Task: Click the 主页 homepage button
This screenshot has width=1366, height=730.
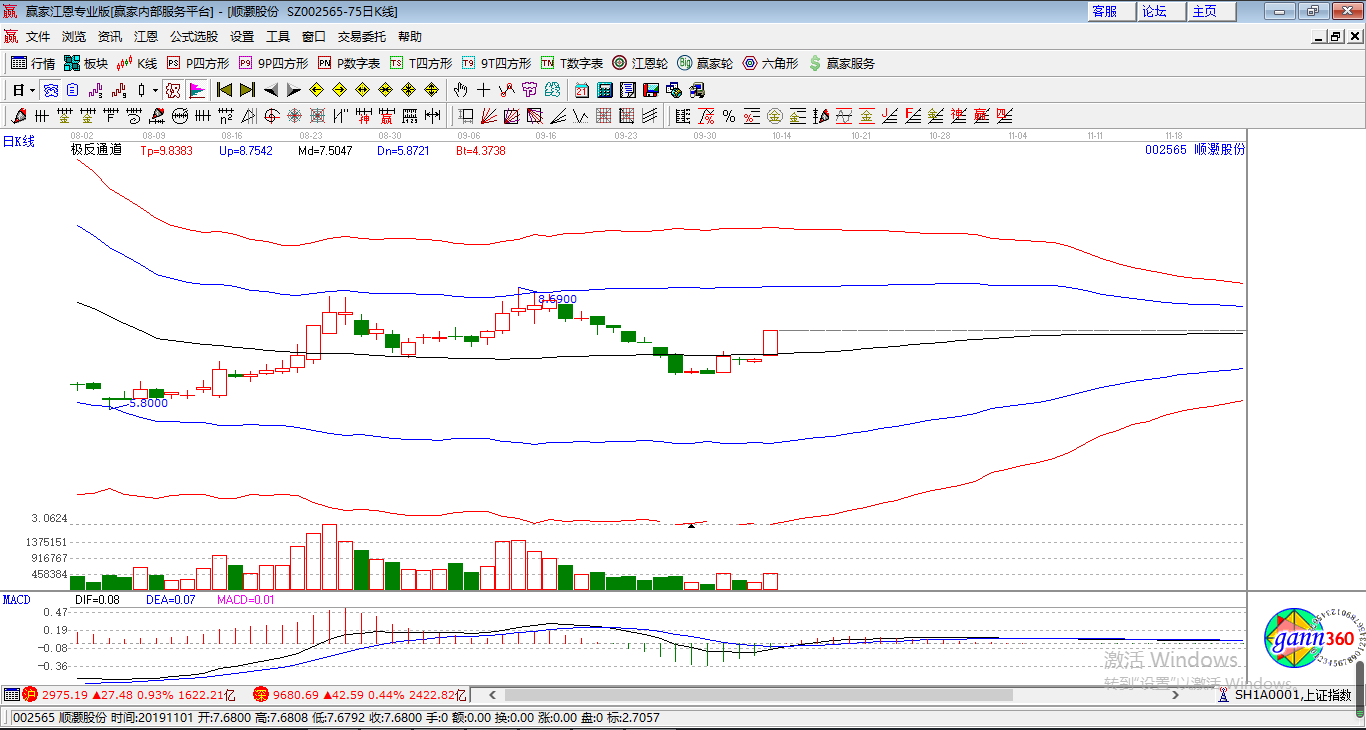Action: [1212, 11]
